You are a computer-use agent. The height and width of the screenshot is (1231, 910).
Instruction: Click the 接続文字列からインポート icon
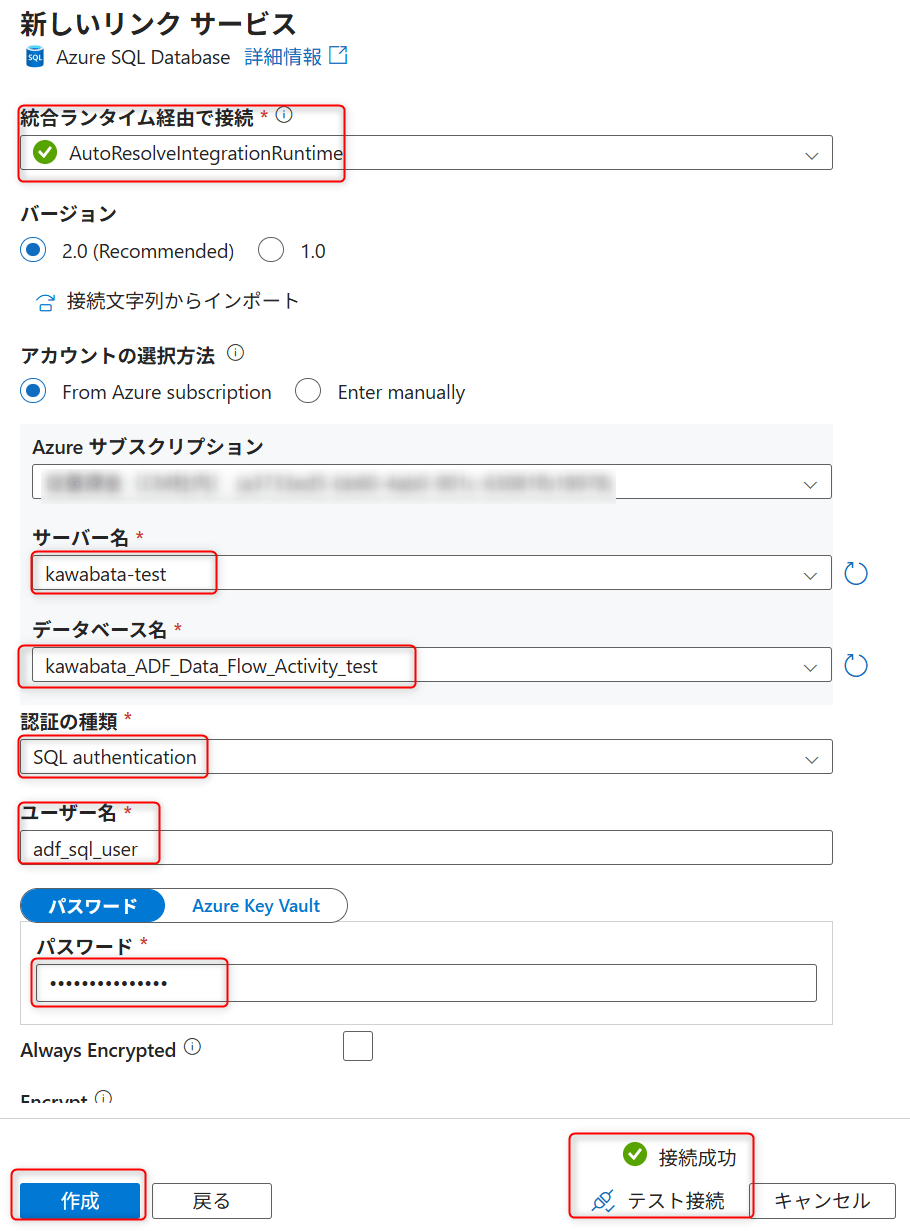(x=46, y=302)
